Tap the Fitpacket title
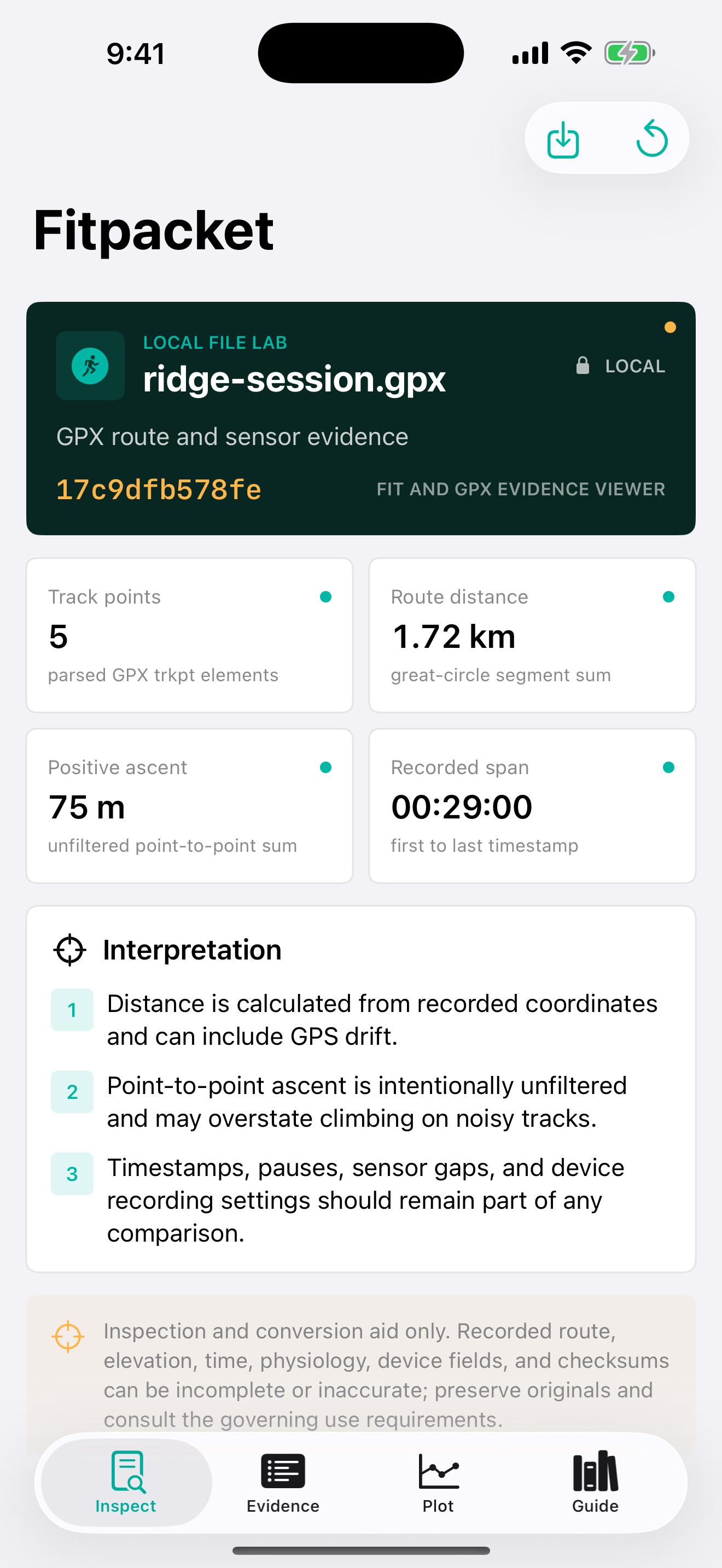 [x=153, y=230]
